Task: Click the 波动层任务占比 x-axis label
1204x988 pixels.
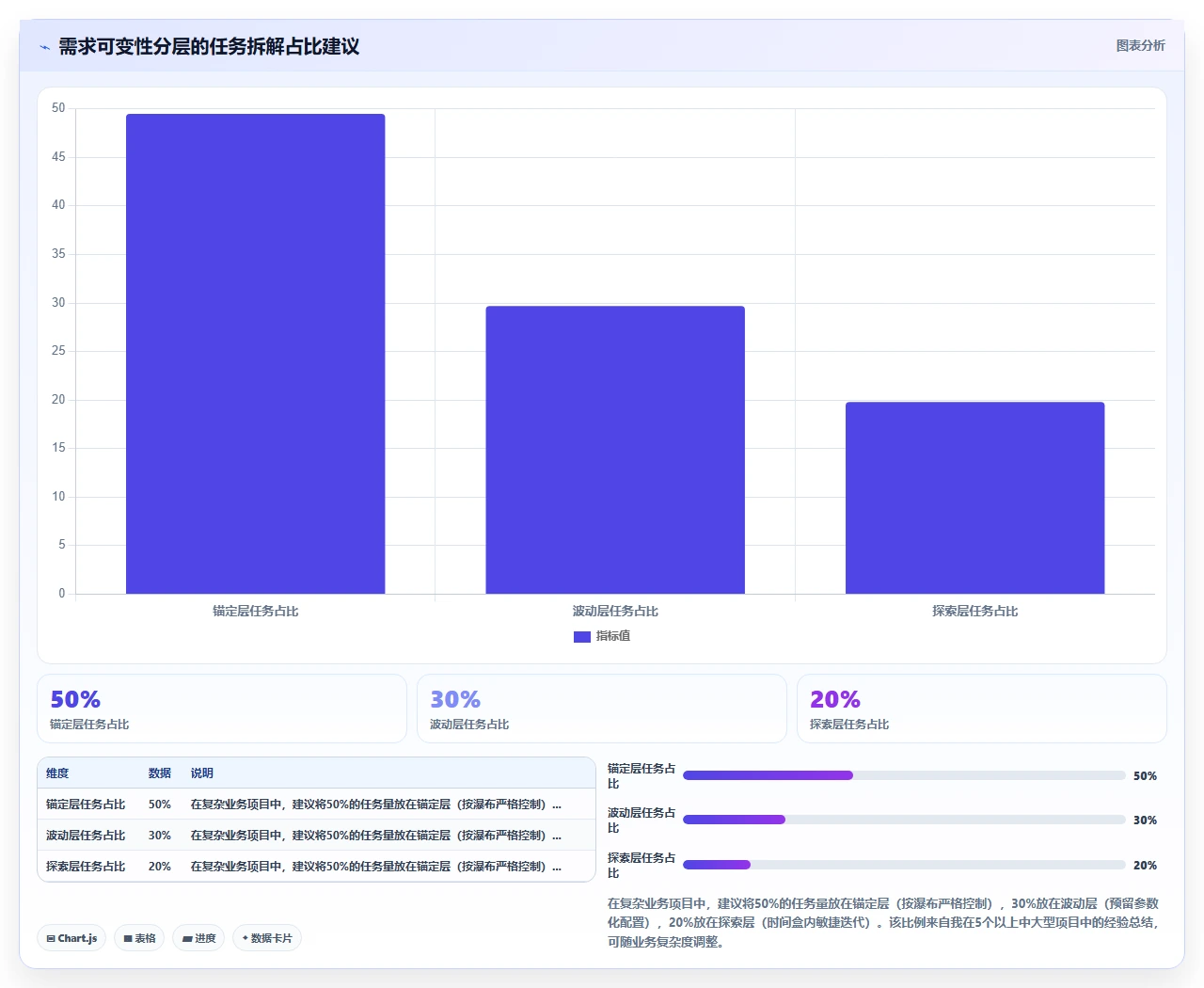Action: pyautogui.click(x=615, y=612)
